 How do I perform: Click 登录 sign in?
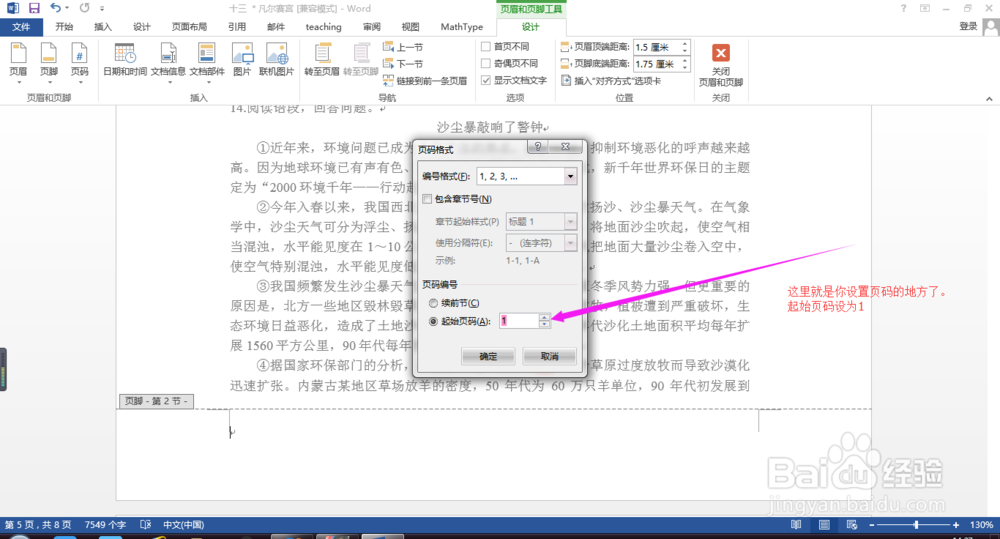coord(968,26)
